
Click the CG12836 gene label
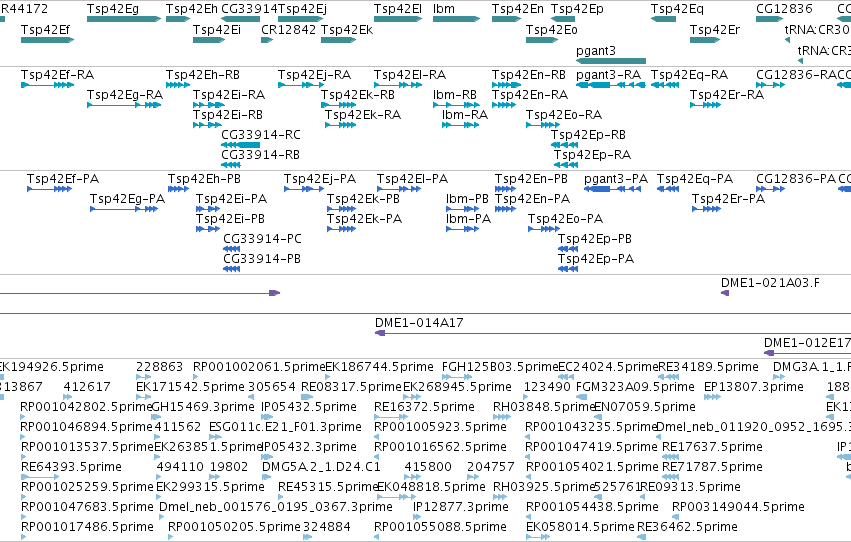click(x=784, y=9)
